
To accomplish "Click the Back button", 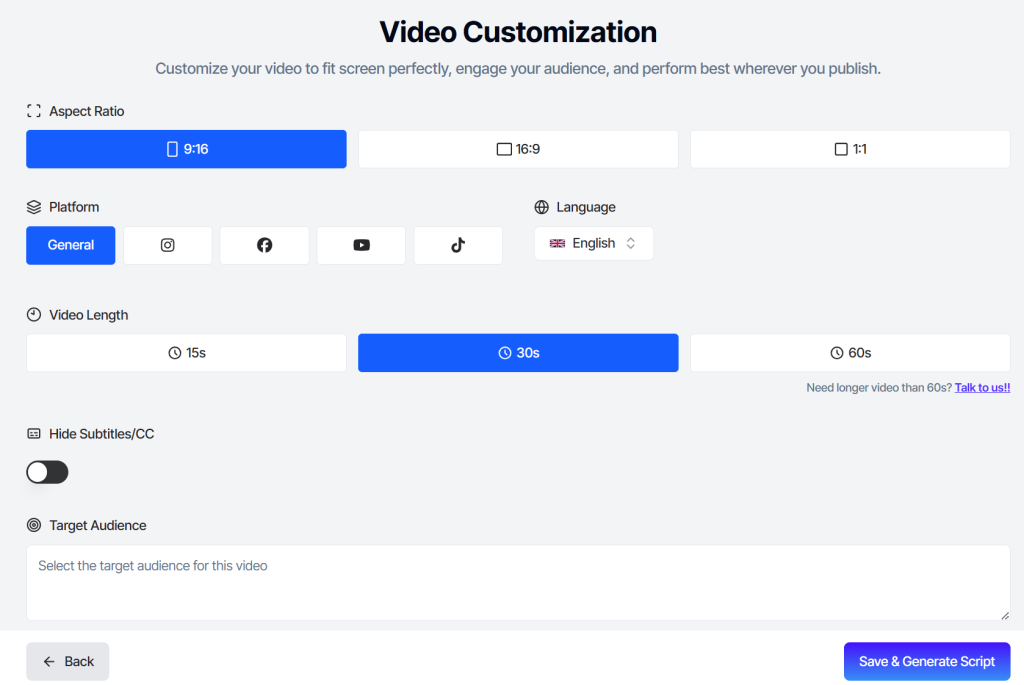I will pyautogui.click(x=67, y=661).
